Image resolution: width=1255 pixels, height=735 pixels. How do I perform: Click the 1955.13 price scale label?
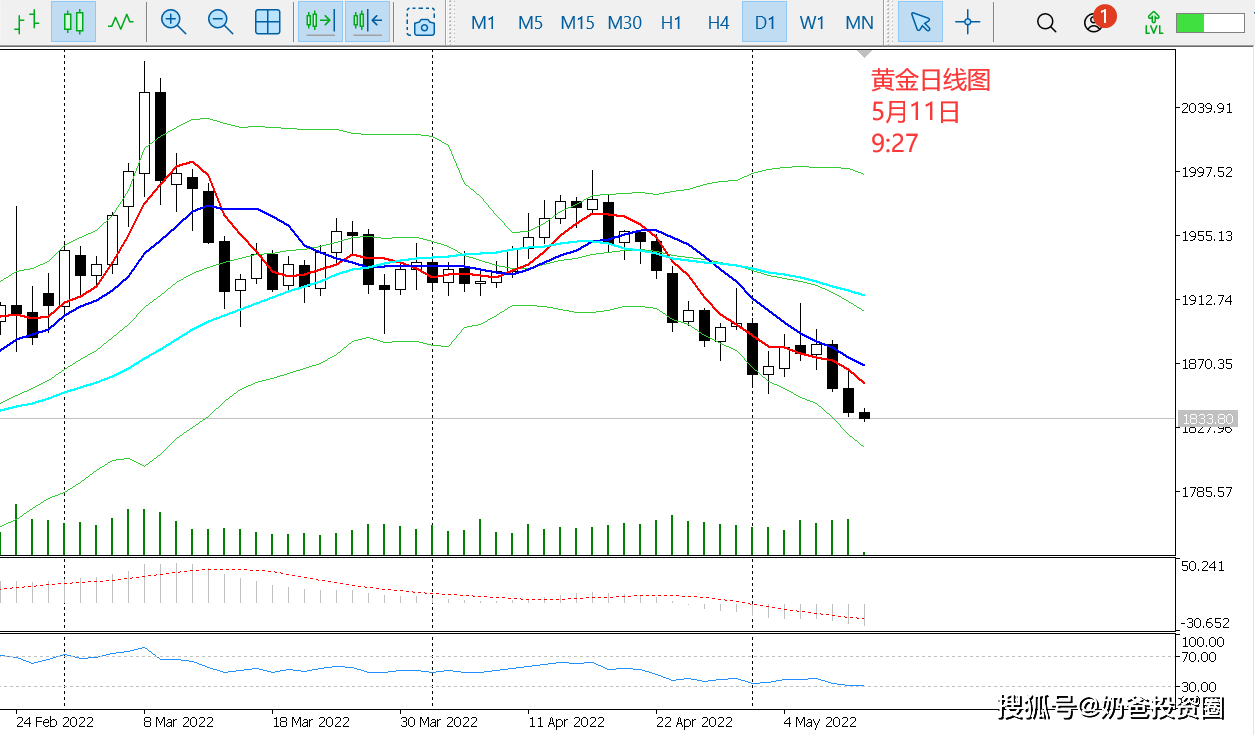[1207, 236]
